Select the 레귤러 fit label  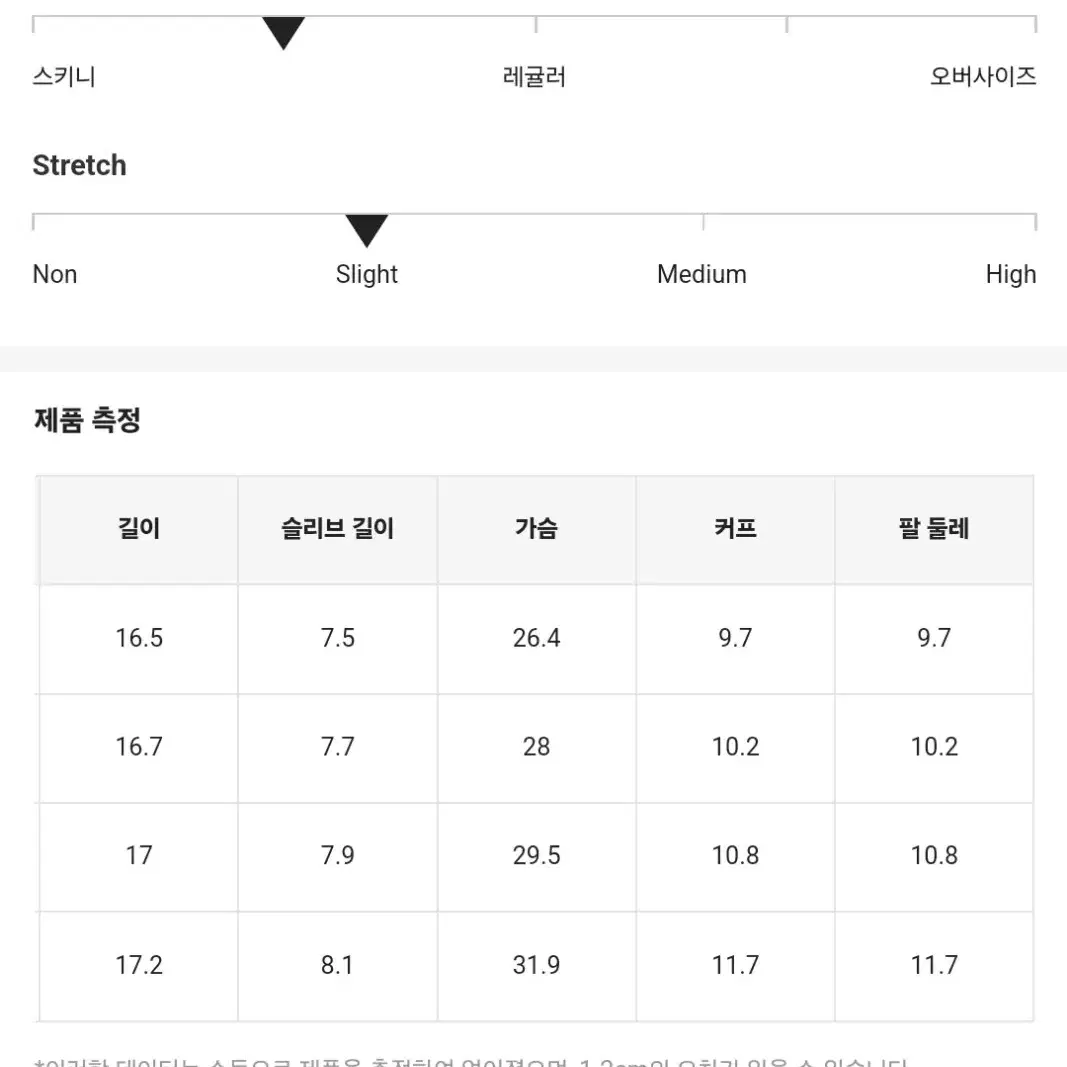coord(534,76)
